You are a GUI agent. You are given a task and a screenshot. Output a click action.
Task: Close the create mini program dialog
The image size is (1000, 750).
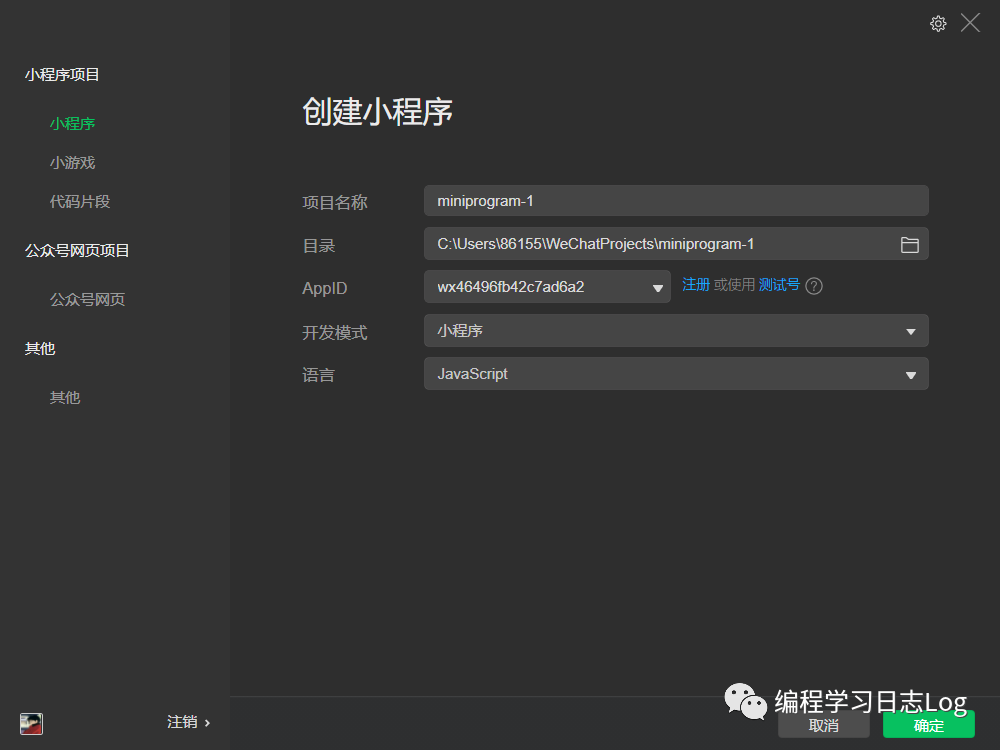point(970,23)
